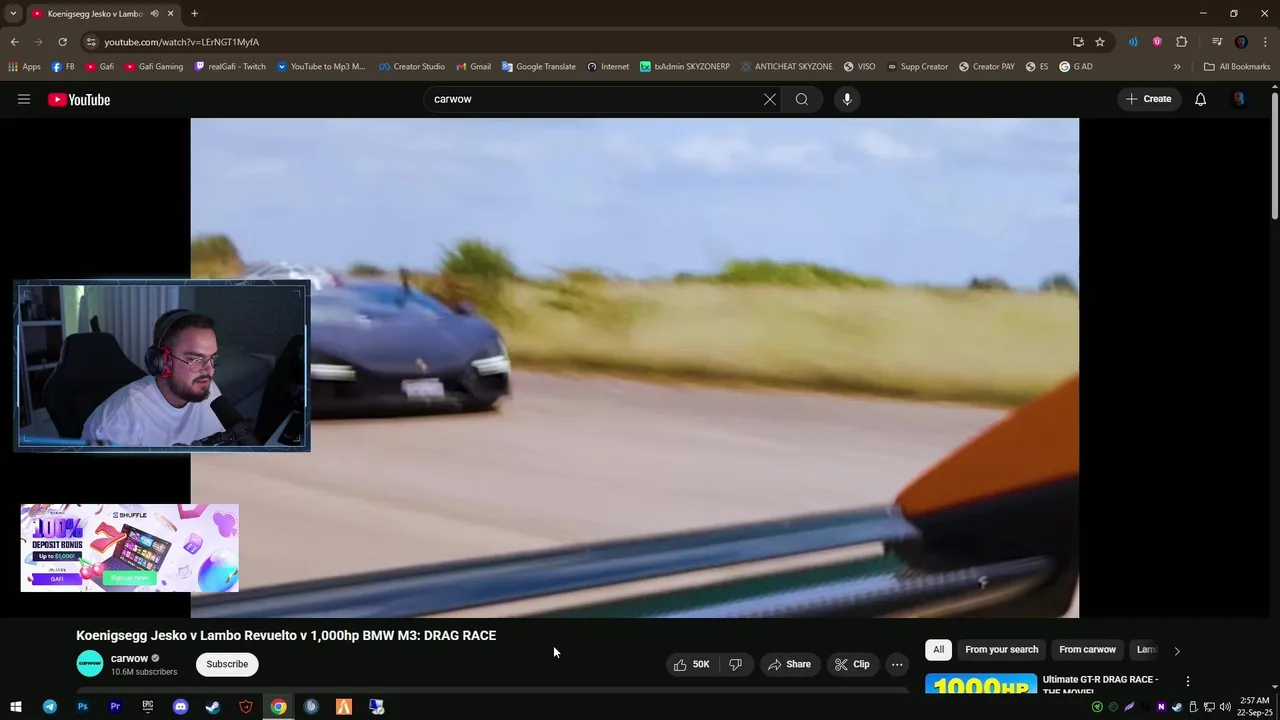Open the tab search dropdown arrow
Image resolution: width=1280 pixels, height=720 pixels.
[13, 14]
